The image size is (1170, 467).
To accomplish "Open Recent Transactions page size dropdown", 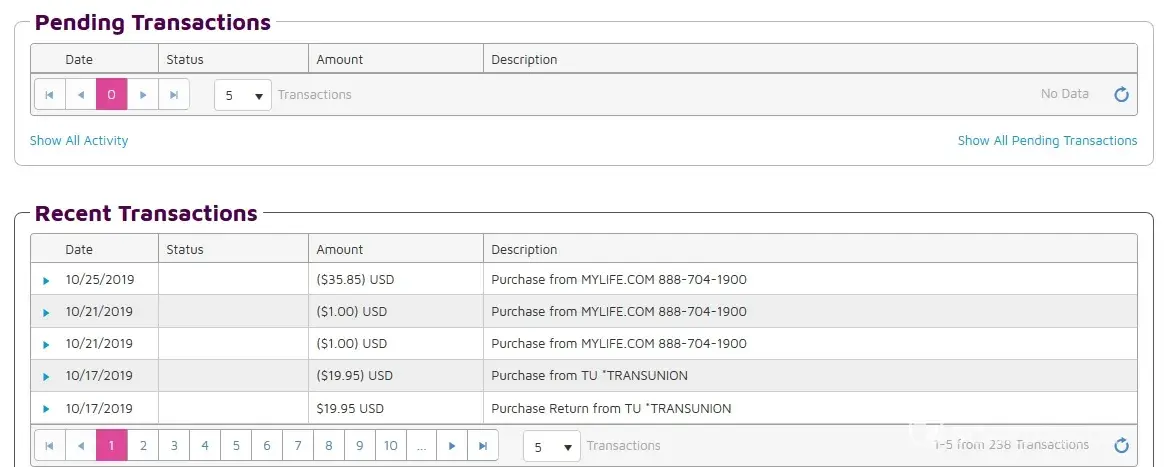I will (x=551, y=446).
